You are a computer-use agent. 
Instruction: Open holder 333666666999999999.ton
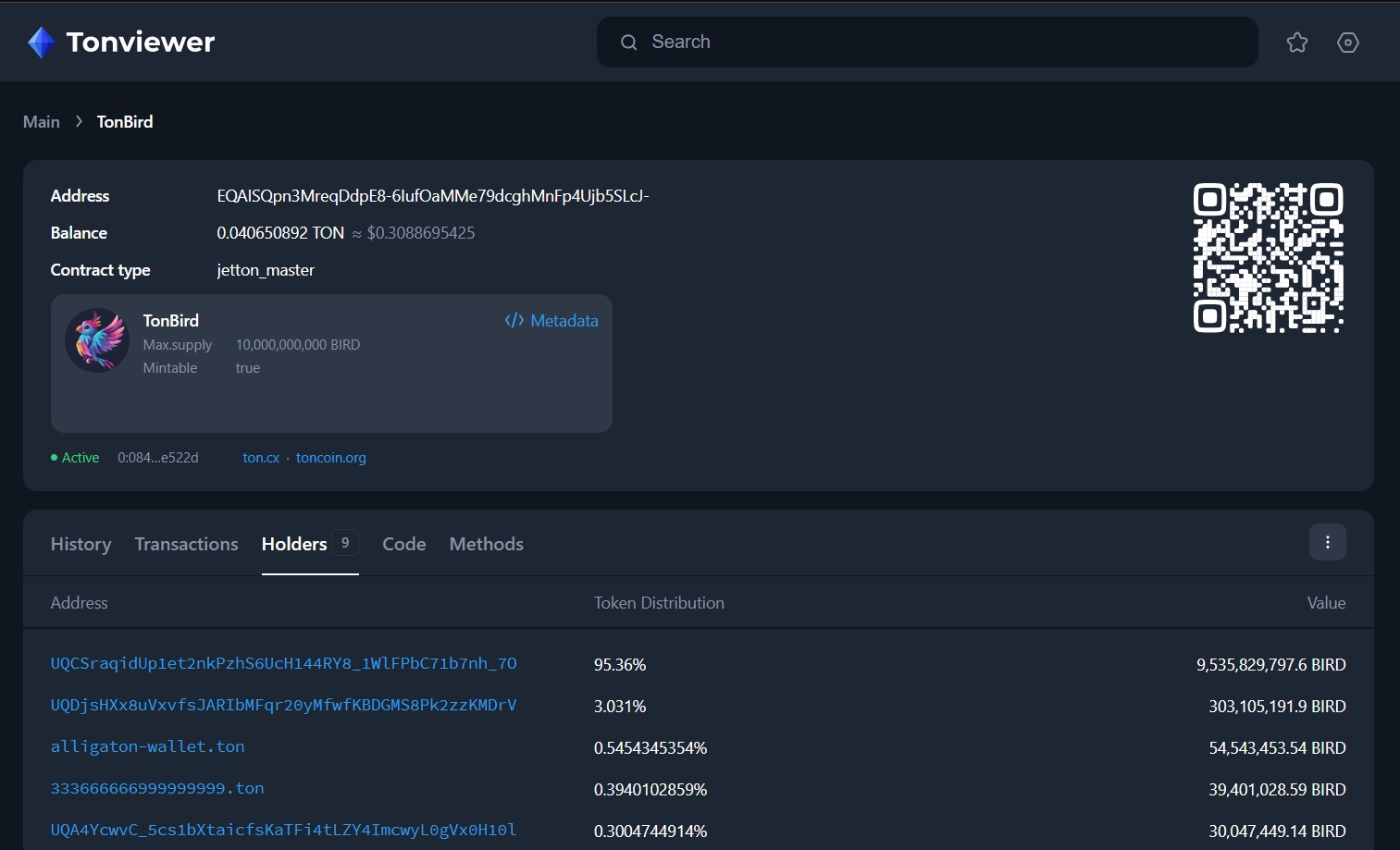click(157, 788)
